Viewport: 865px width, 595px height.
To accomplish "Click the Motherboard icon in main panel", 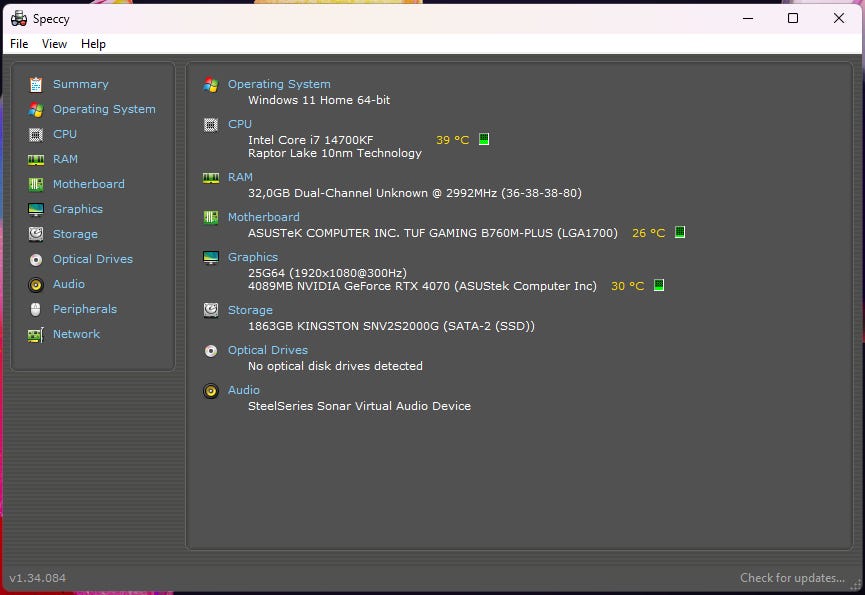I will coord(211,217).
